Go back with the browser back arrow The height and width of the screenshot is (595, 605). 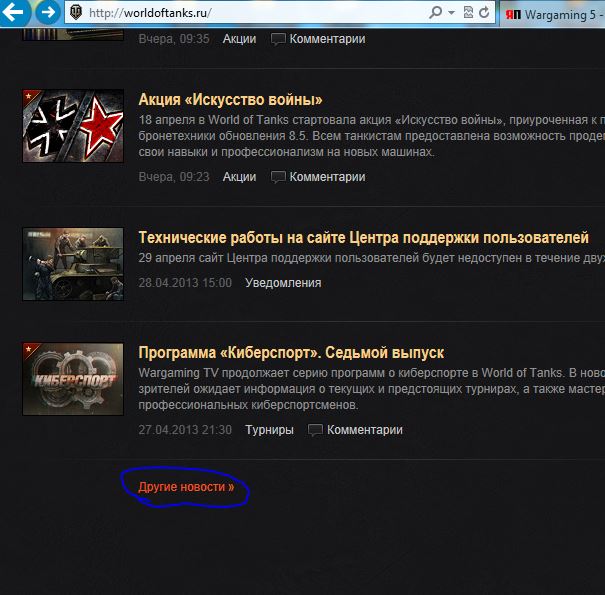point(14,12)
